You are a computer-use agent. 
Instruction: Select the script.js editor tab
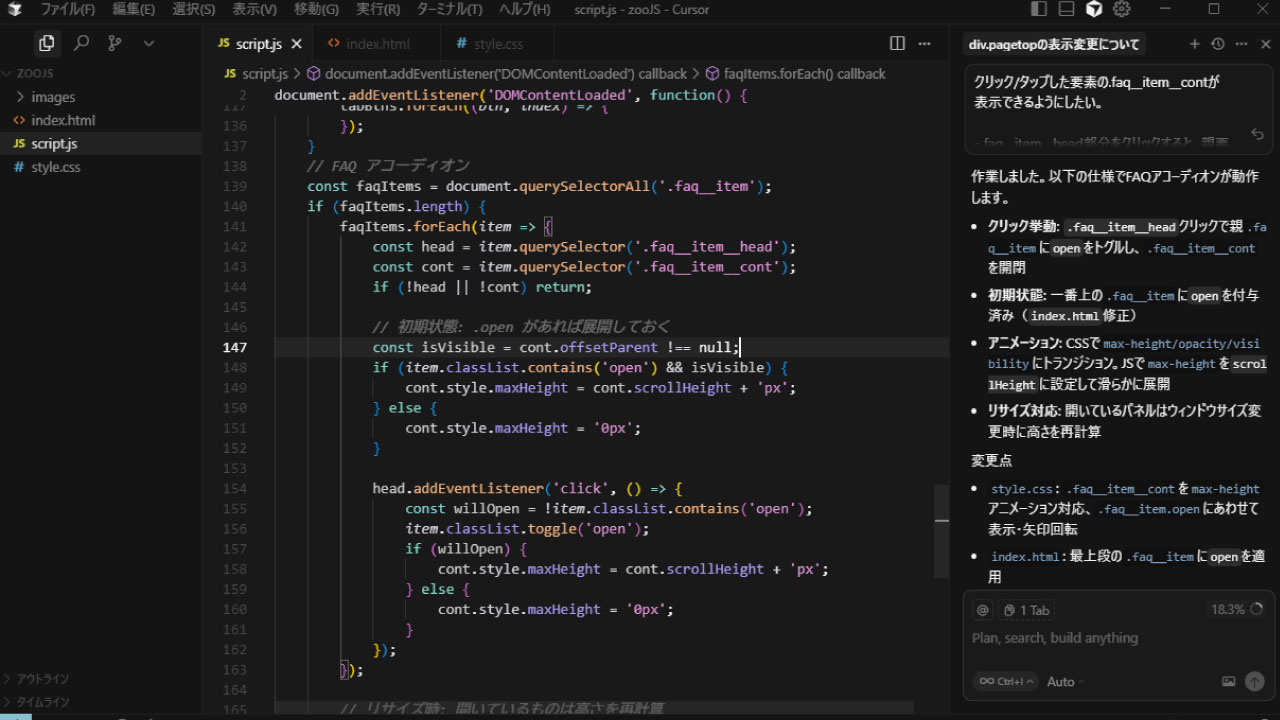point(258,44)
